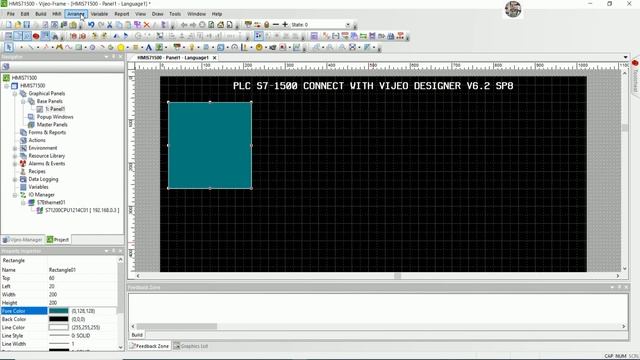The image size is (640, 360).
Task: Close the Panel1 - Language1 document tab
Action: 214,58
